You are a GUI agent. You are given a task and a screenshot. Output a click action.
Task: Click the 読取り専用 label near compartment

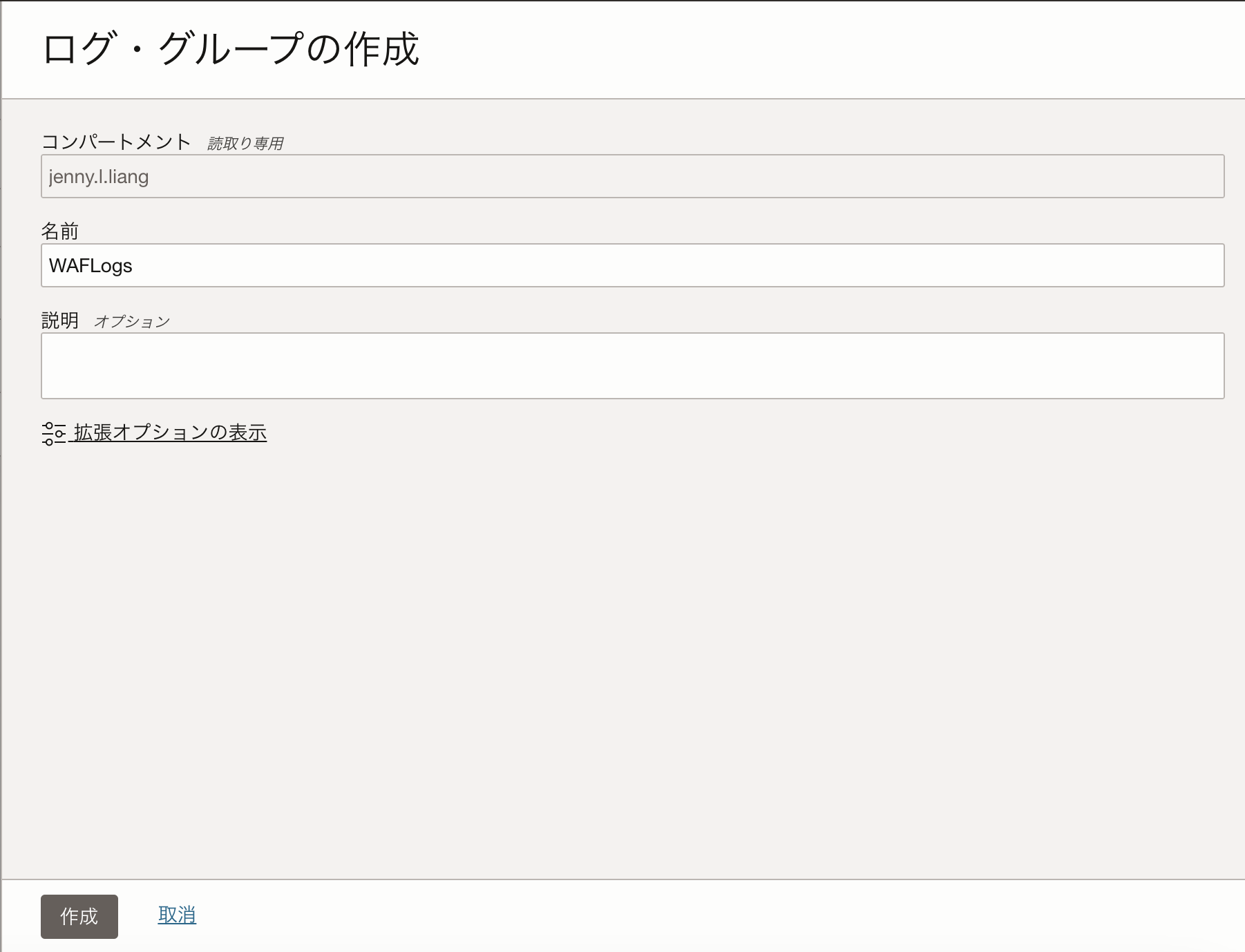click(x=247, y=142)
